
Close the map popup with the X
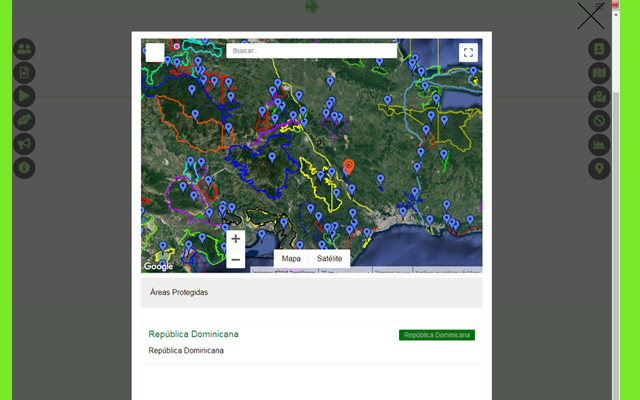click(591, 16)
